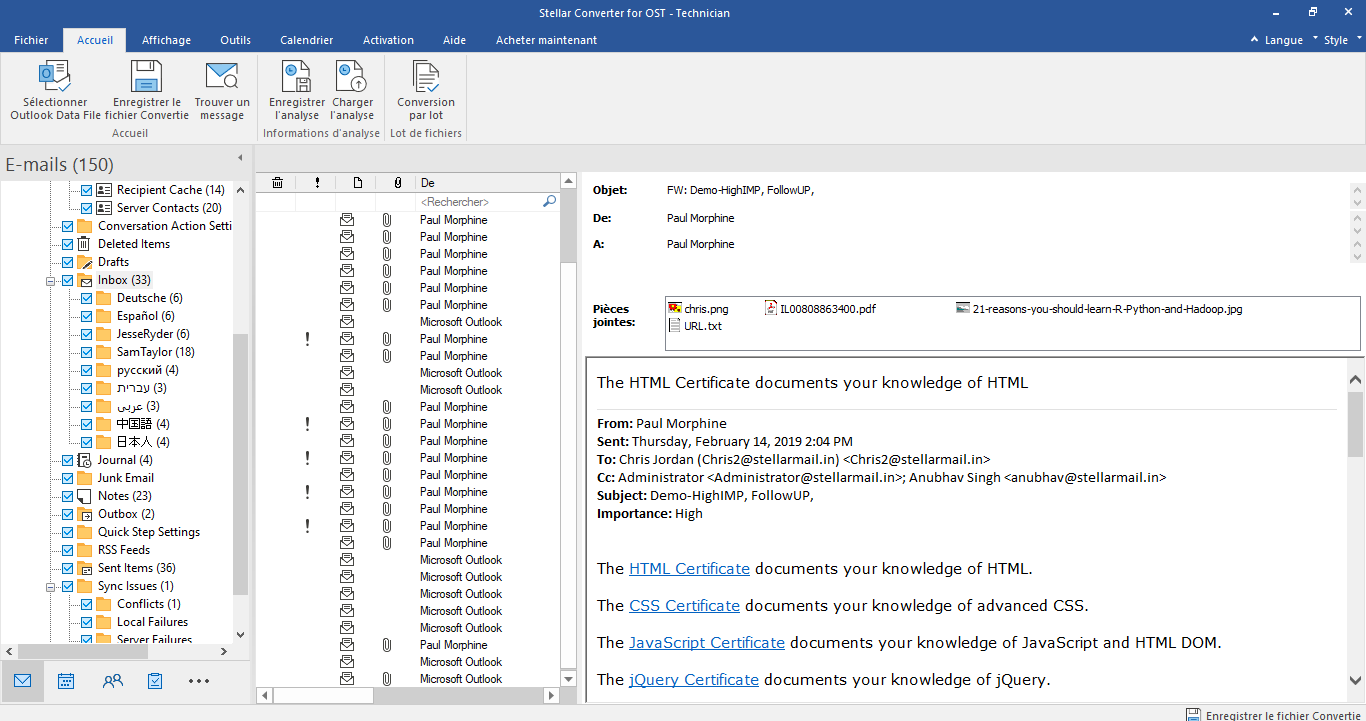The image size is (1366, 721).
Task: Click Charger l'analyse icon
Action: click(352, 77)
